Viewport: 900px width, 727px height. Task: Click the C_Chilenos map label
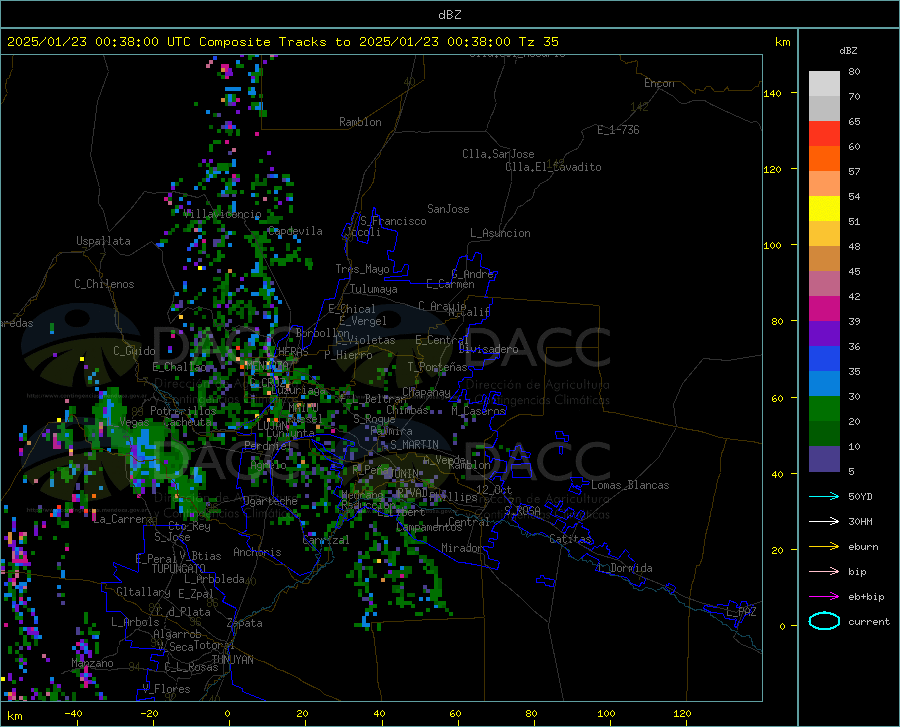click(104, 284)
